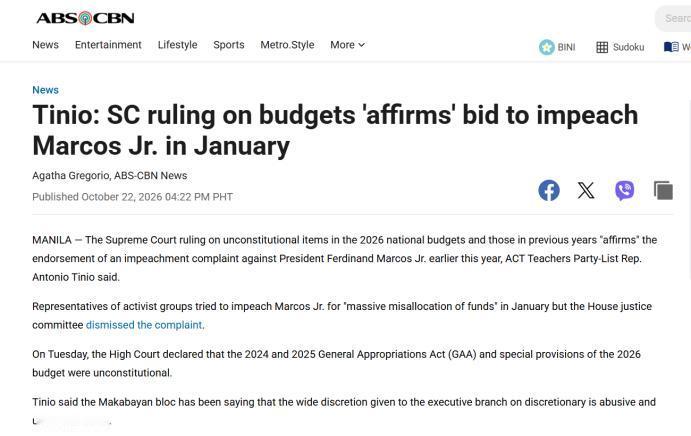Click the page vertical scrollbar

click(689, 190)
